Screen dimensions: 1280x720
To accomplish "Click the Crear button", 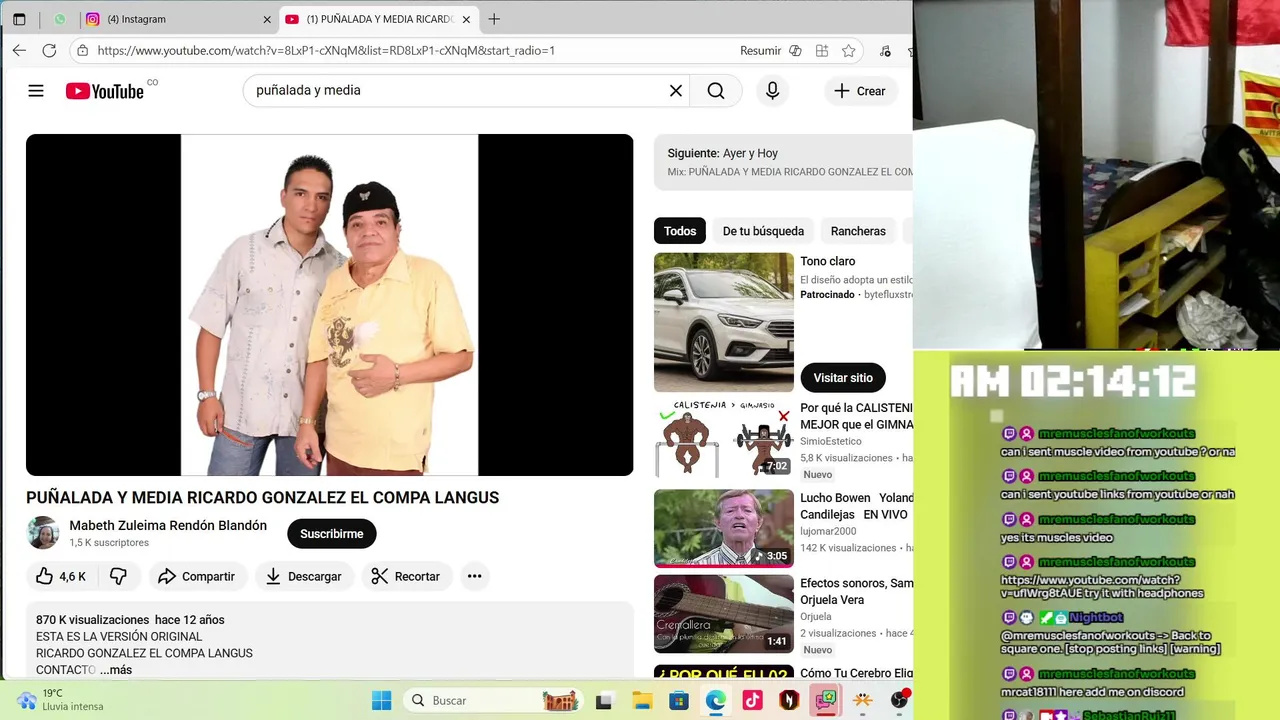I will [x=860, y=91].
